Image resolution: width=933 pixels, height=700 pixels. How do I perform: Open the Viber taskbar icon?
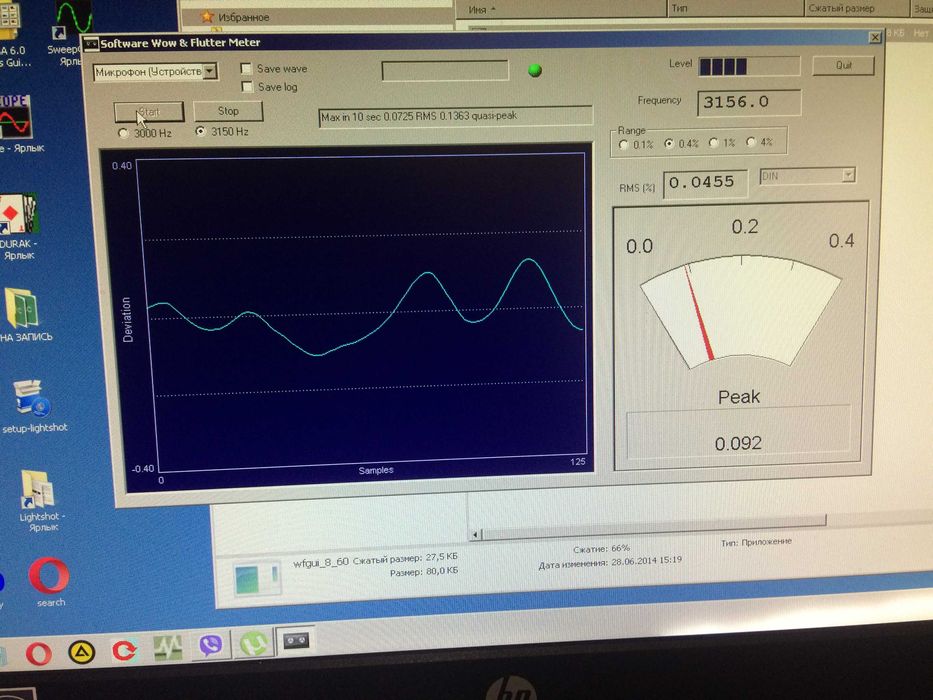(210, 645)
